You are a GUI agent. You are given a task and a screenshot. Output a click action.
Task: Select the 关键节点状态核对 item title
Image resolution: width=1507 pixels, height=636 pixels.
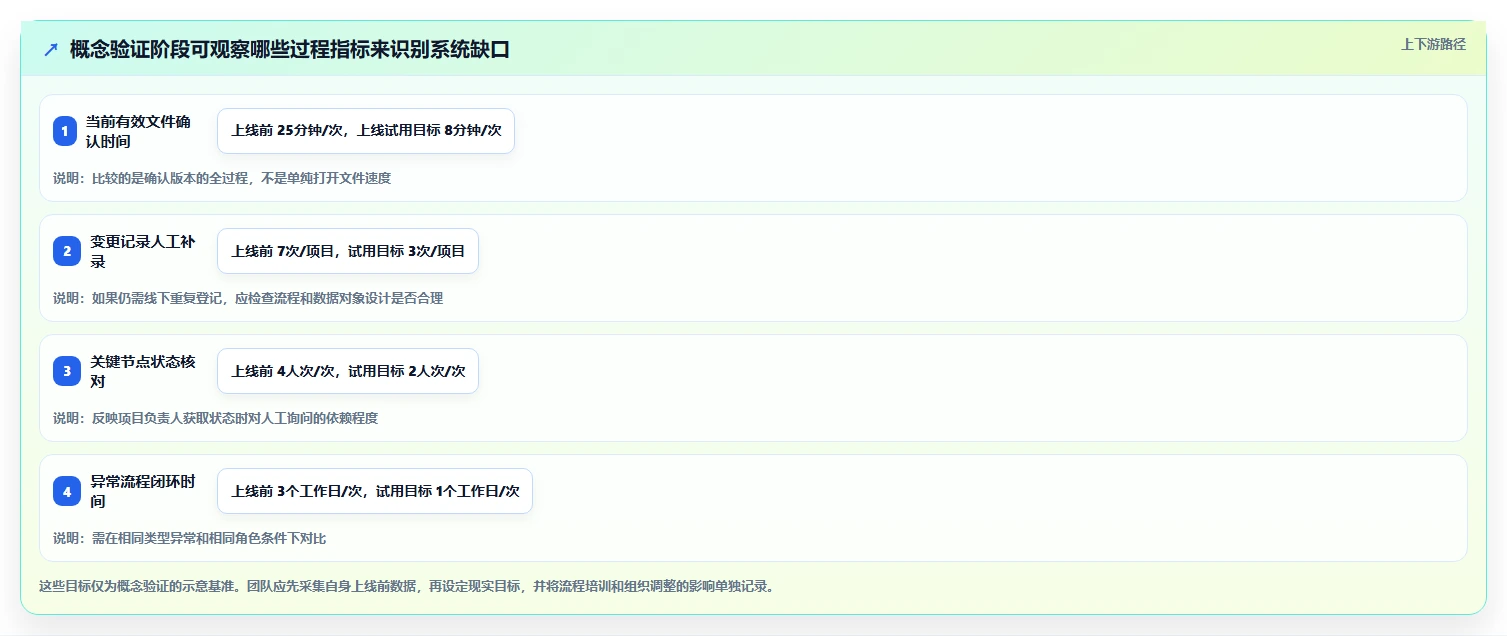coord(143,371)
